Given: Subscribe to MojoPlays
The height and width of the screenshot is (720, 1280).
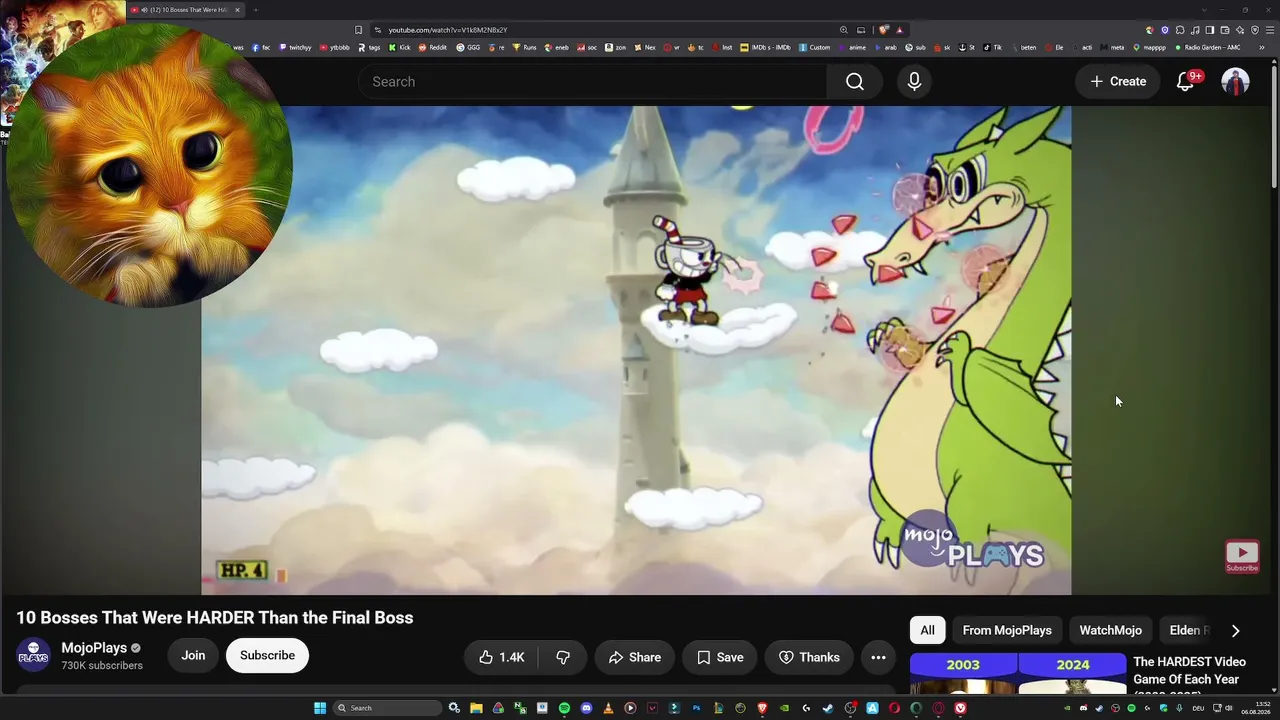Looking at the screenshot, I should pos(267,656).
